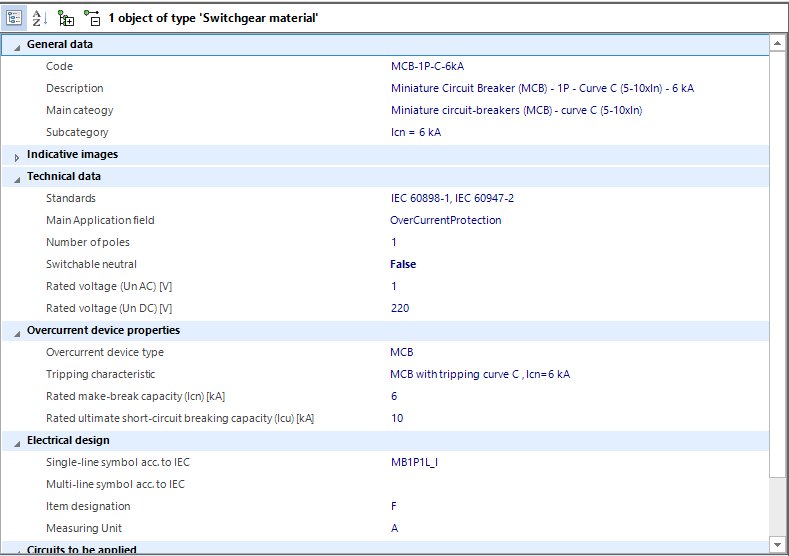Image resolution: width=789 pixels, height=556 pixels.
Task: Click the collapse all groups icon
Action: click(x=92, y=18)
